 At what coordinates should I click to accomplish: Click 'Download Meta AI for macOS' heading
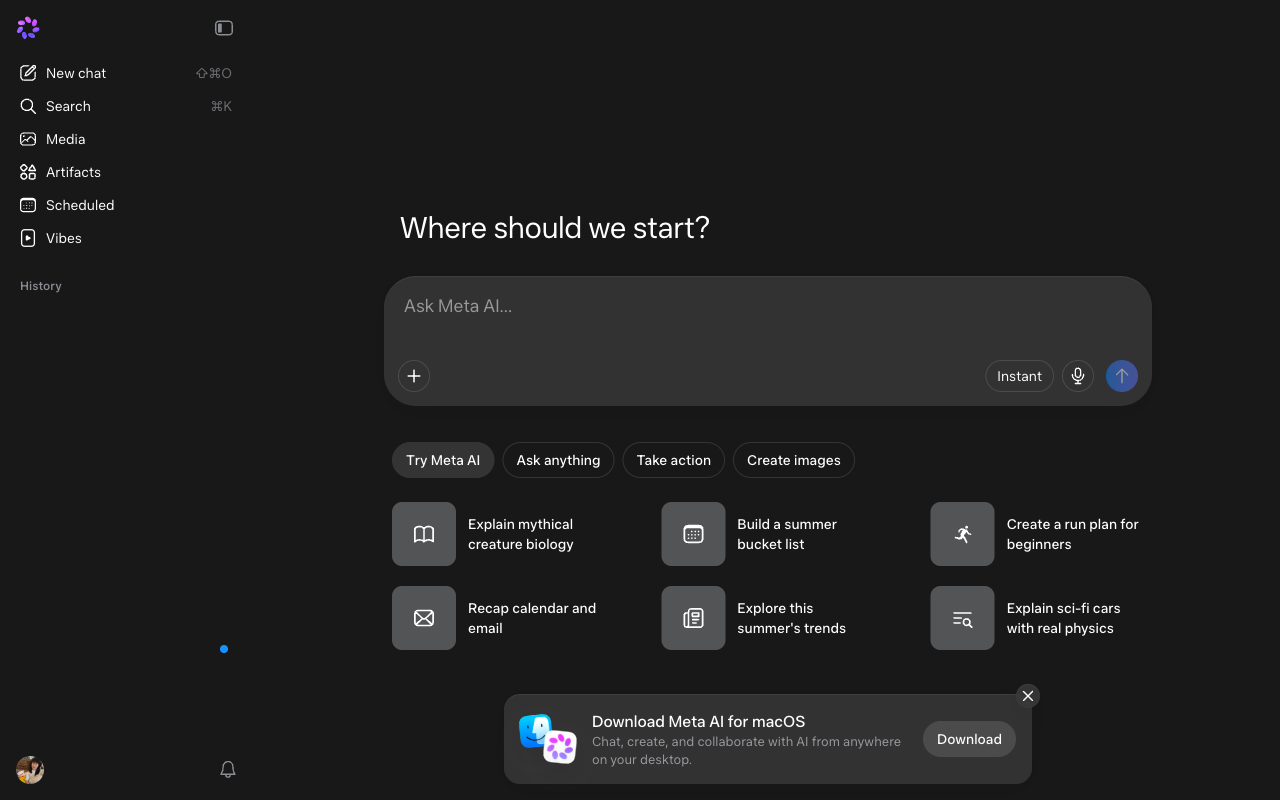coord(698,721)
